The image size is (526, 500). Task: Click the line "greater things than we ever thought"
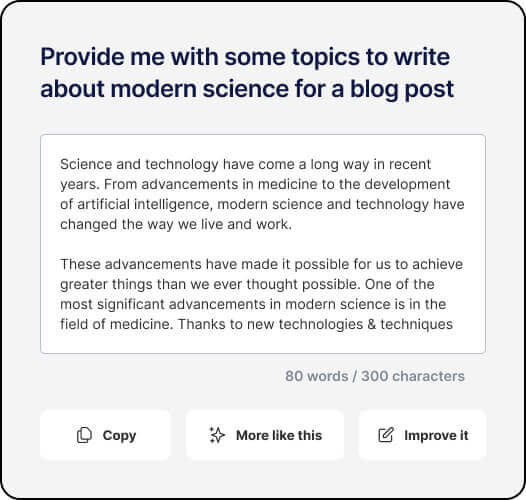point(247,285)
